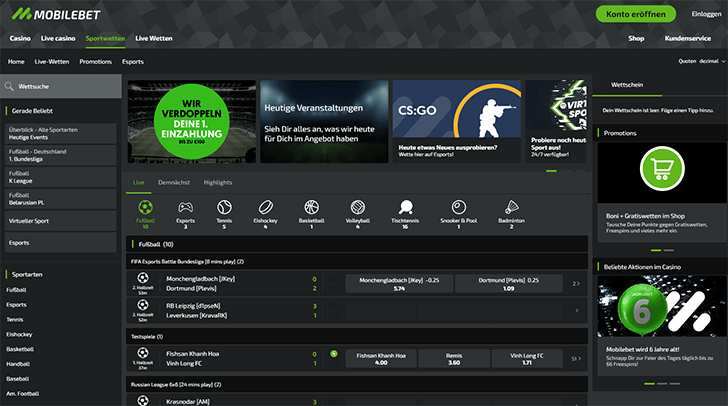Viewport: 728px width, 406px height.
Task: Select the Basketball icon
Action: click(x=312, y=207)
